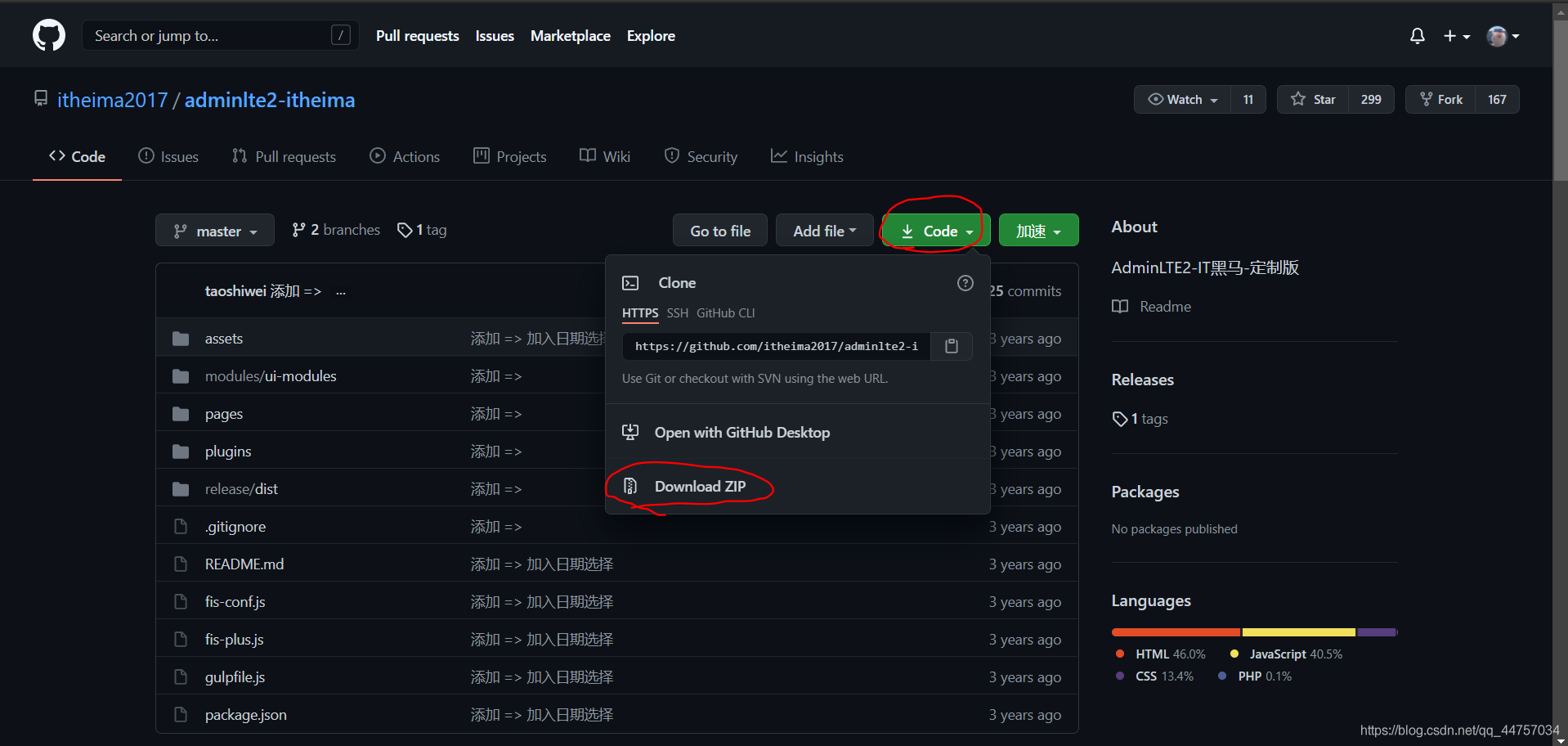Click Go to file button

(x=720, y=231)
